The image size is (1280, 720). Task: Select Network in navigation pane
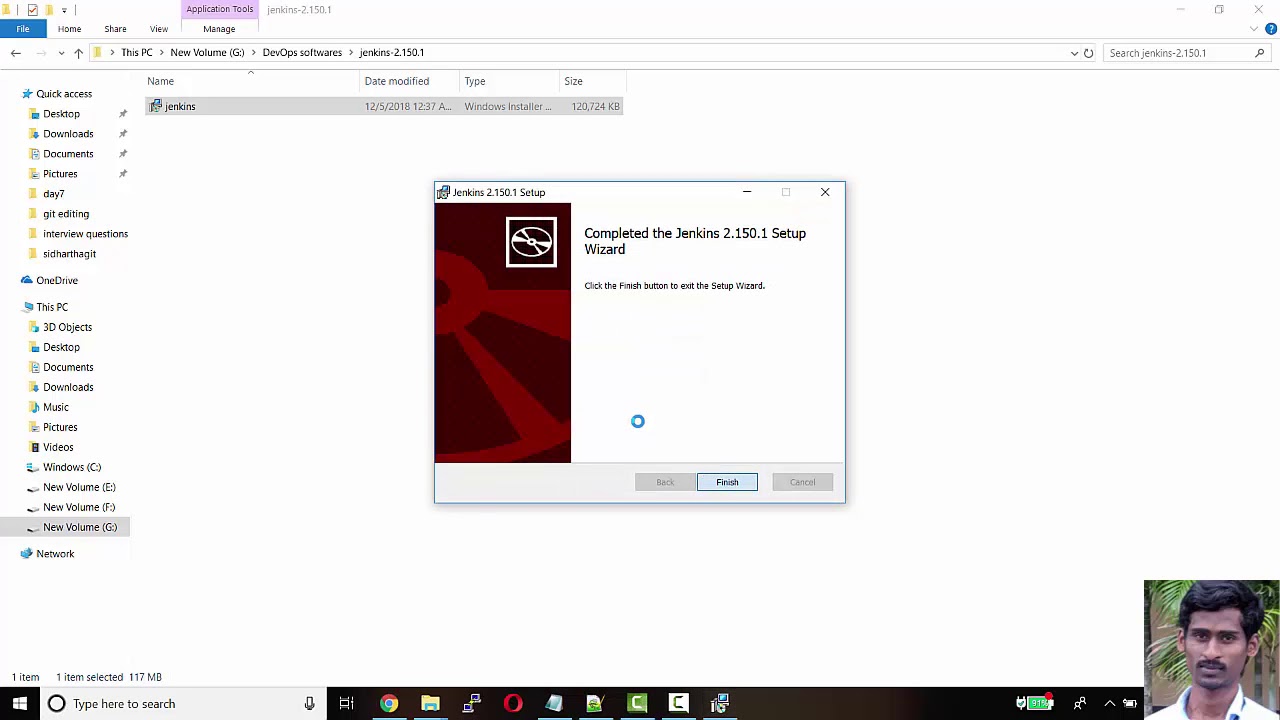tap(55, 554)
